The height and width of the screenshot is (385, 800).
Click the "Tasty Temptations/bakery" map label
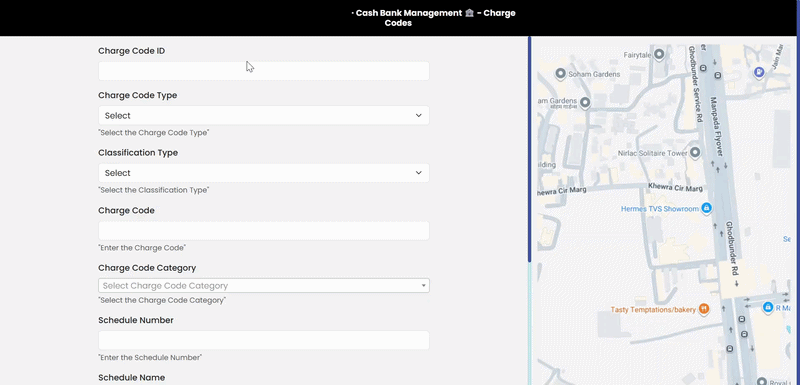[x=653, y=310]
